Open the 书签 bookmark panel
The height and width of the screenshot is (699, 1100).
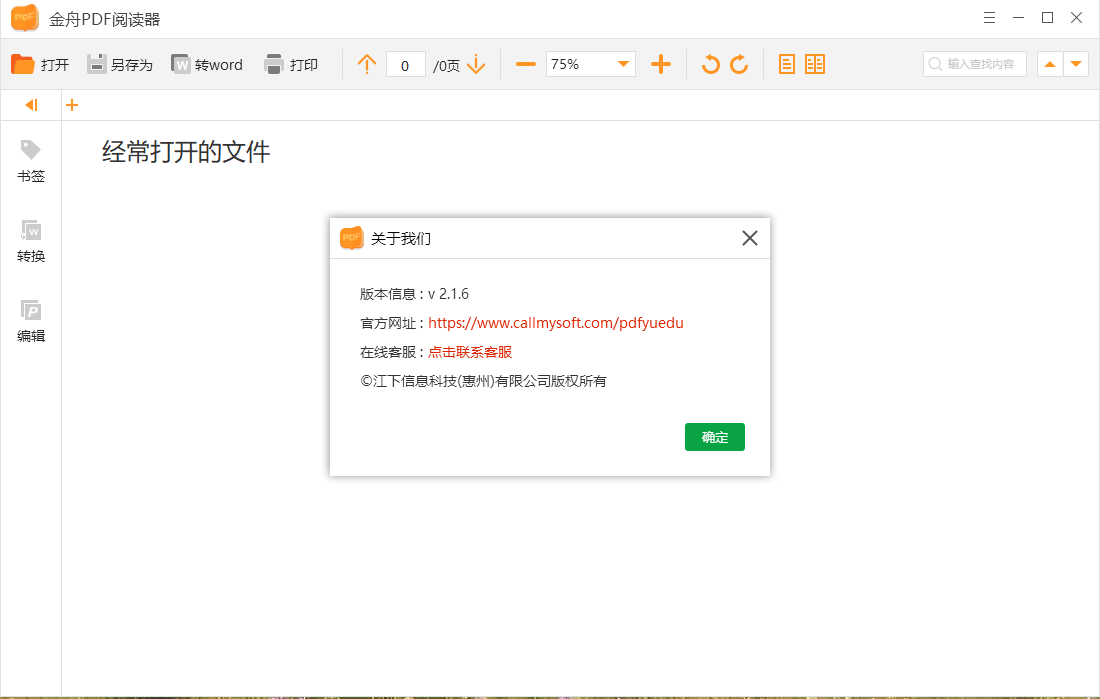coord(31,161)
